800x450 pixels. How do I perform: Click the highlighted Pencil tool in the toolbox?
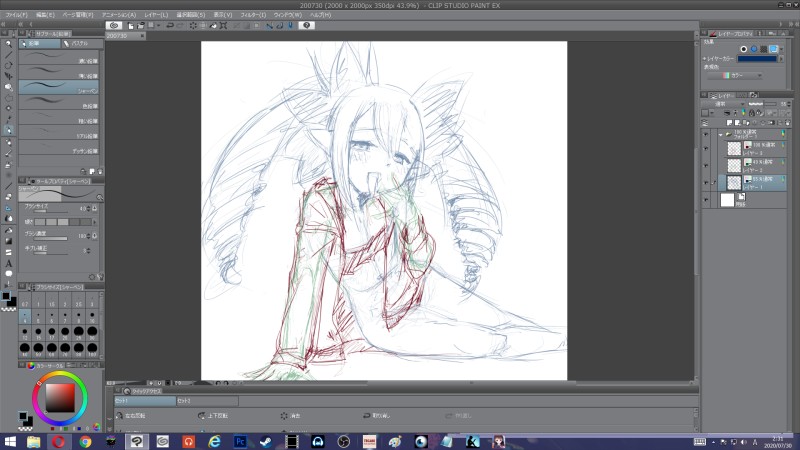coord(8,131)
